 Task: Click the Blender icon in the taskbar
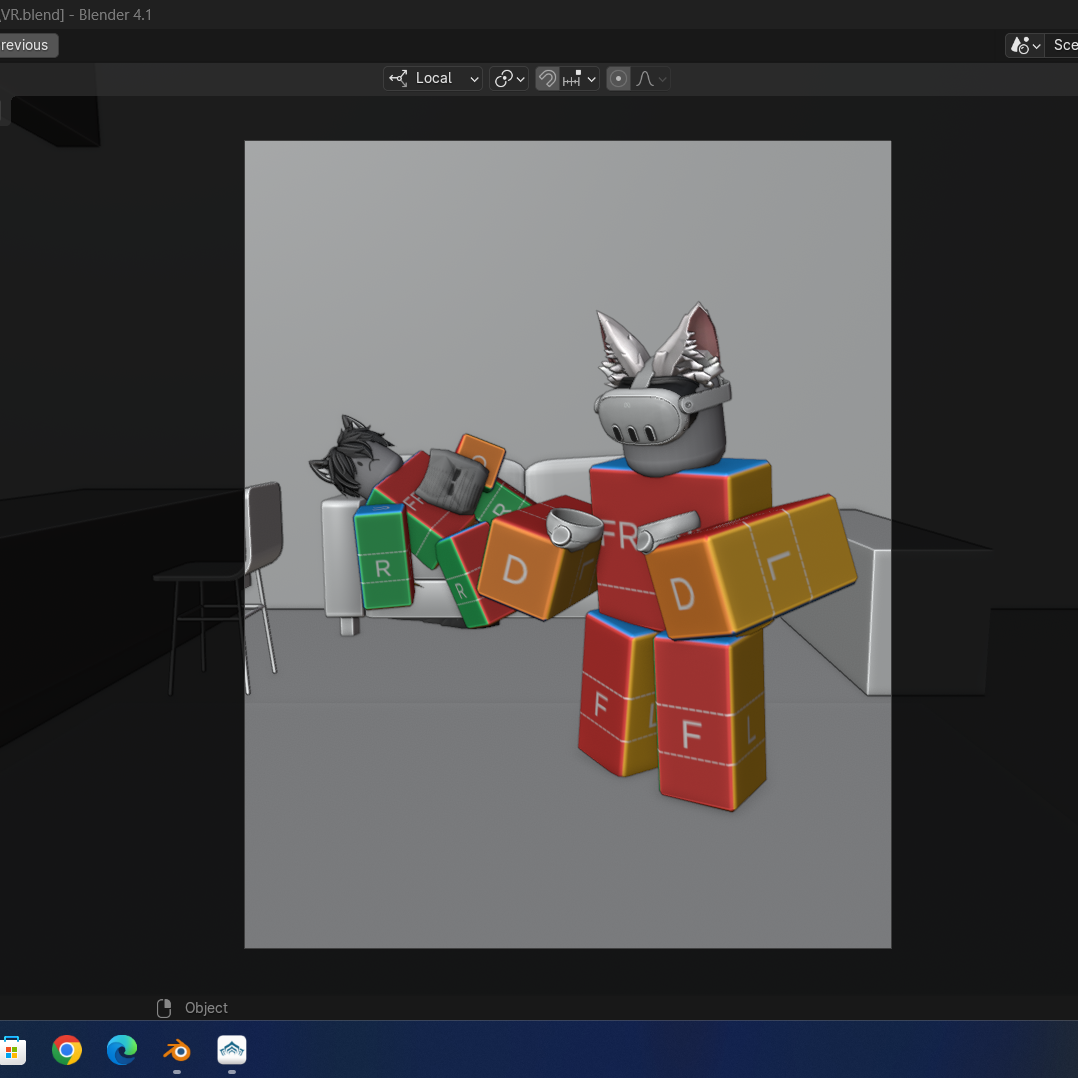[x=177, y=1050]
